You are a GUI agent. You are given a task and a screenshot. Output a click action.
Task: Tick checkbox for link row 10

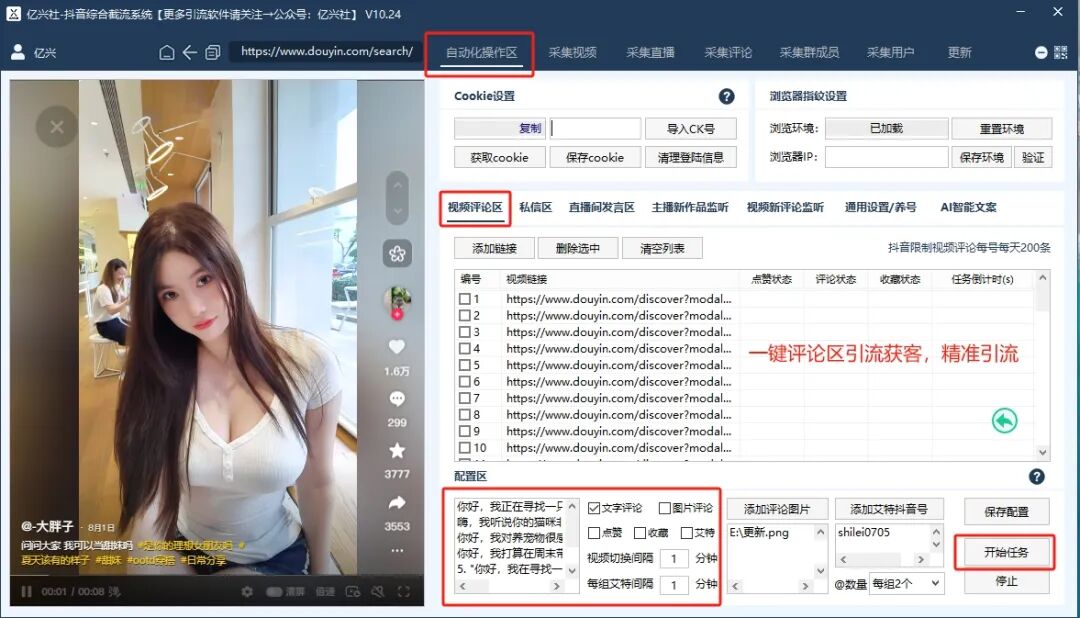tap(465, 448)
